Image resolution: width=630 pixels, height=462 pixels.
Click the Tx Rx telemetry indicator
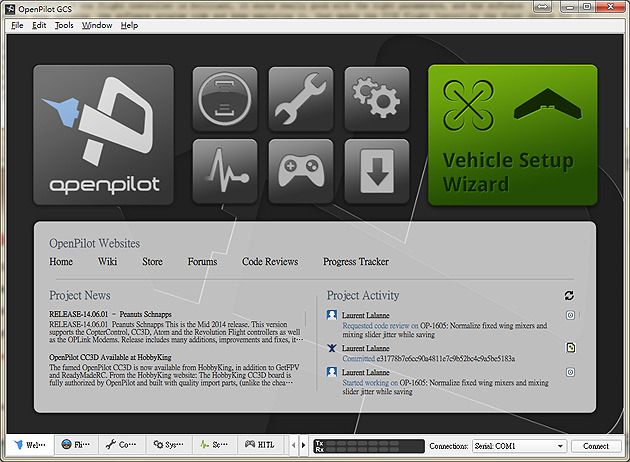pyautogui.click(x=368, y=446)
